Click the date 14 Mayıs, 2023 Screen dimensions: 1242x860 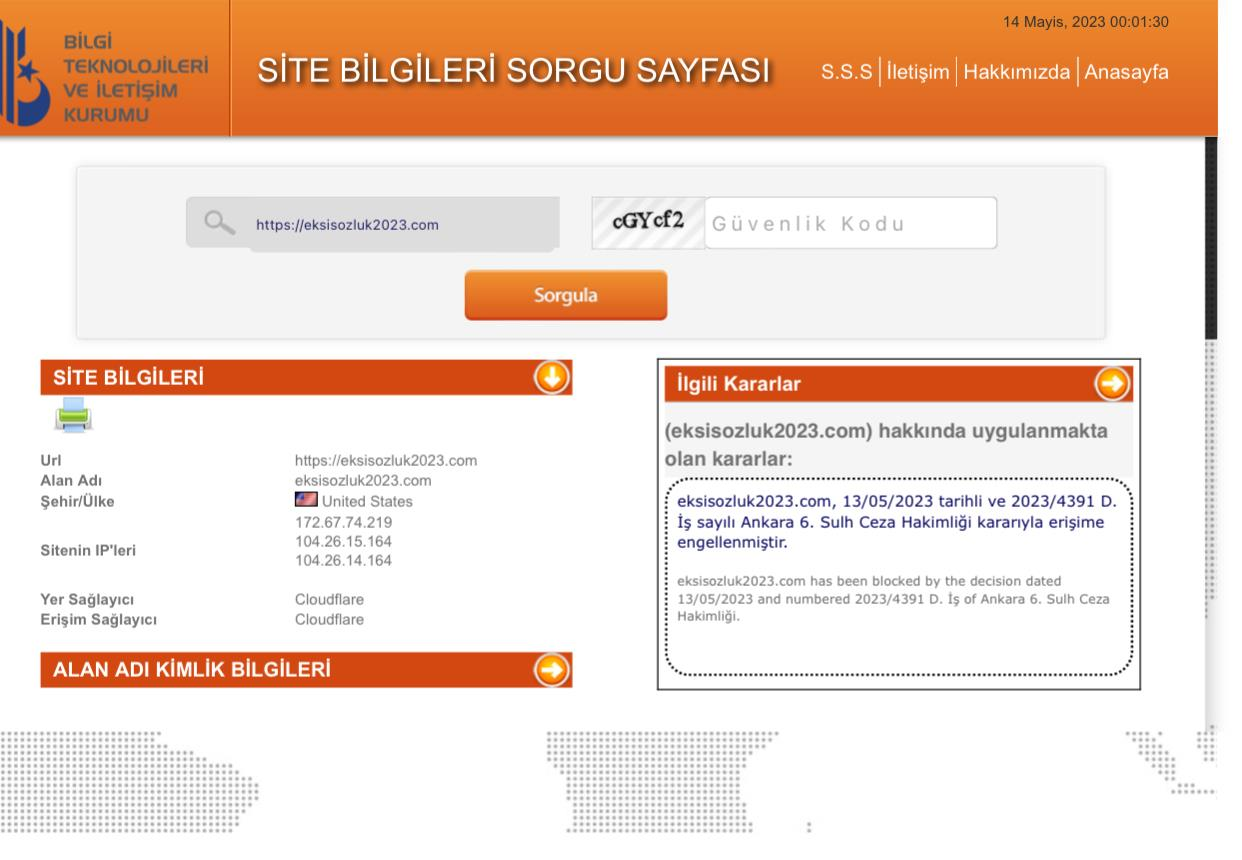1053,22
